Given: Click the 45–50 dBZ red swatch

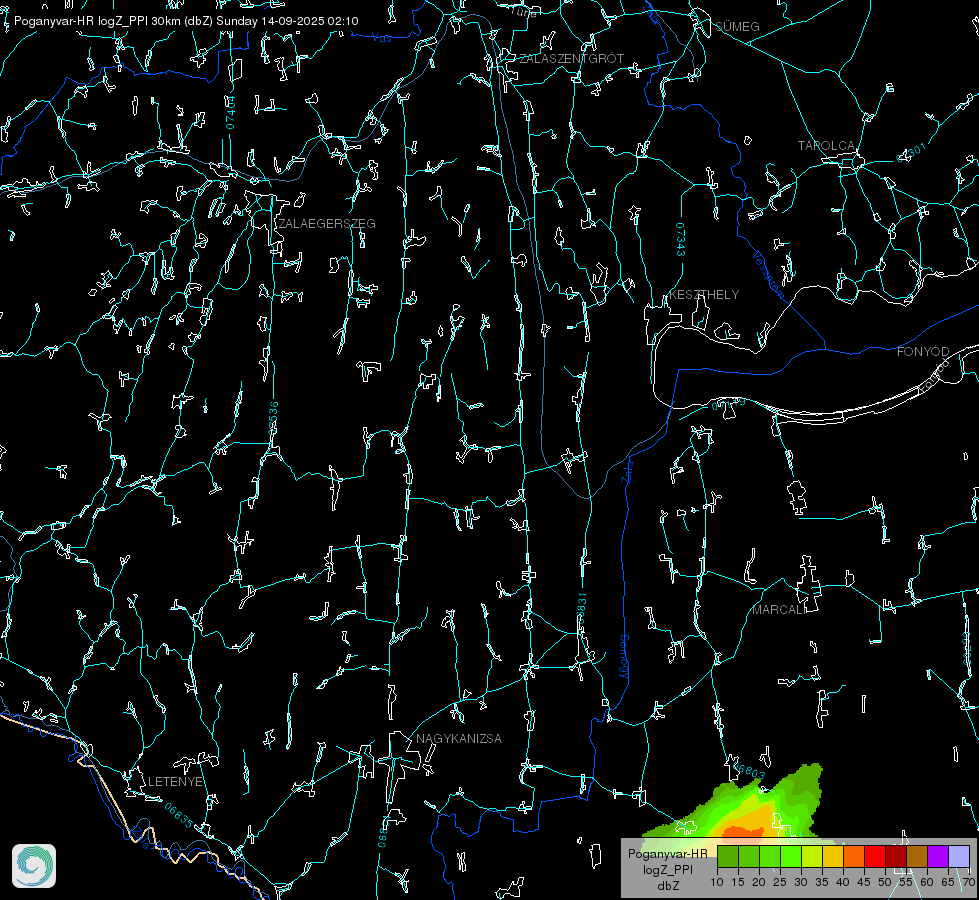Looking at the screenshot, I should 875,856.
